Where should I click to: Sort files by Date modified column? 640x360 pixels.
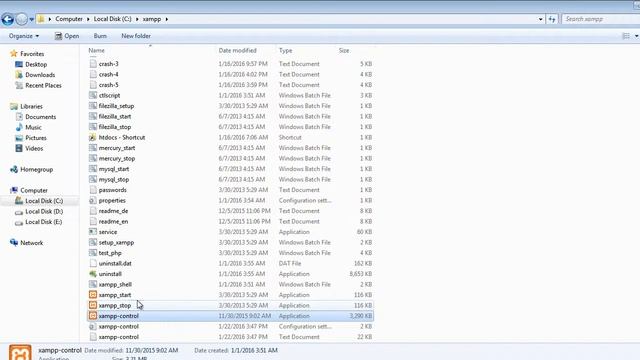click(x=238, y=50)
